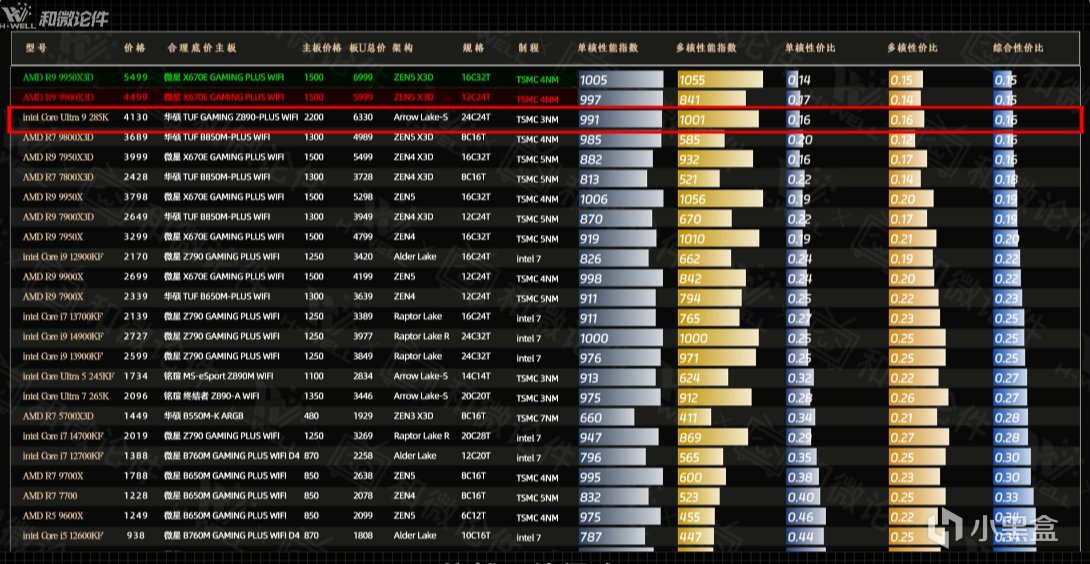The image size is (1090, 564).
Task: Select the 主板价格 column header
Action: [322, 48]
